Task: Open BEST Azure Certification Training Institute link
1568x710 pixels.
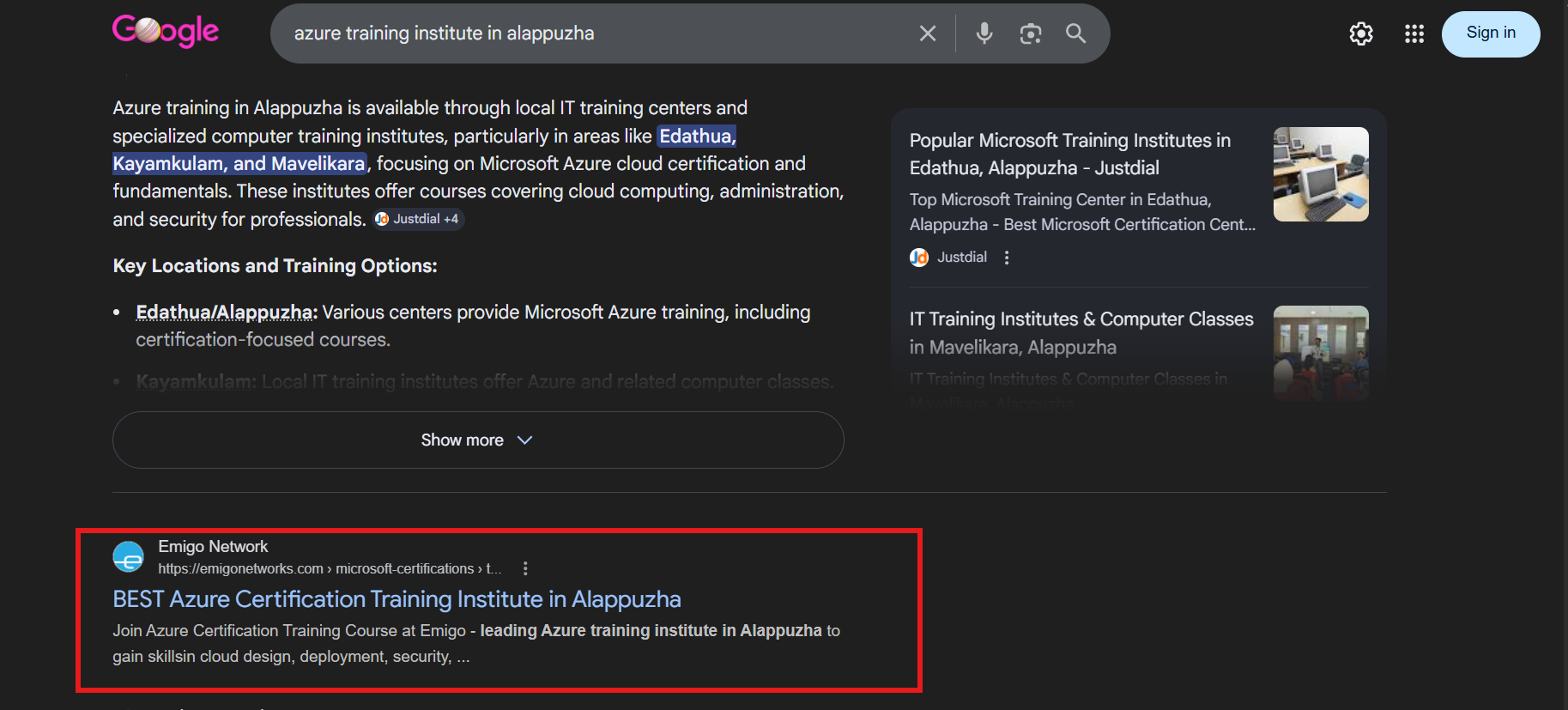Action: [x=397, y=599]
